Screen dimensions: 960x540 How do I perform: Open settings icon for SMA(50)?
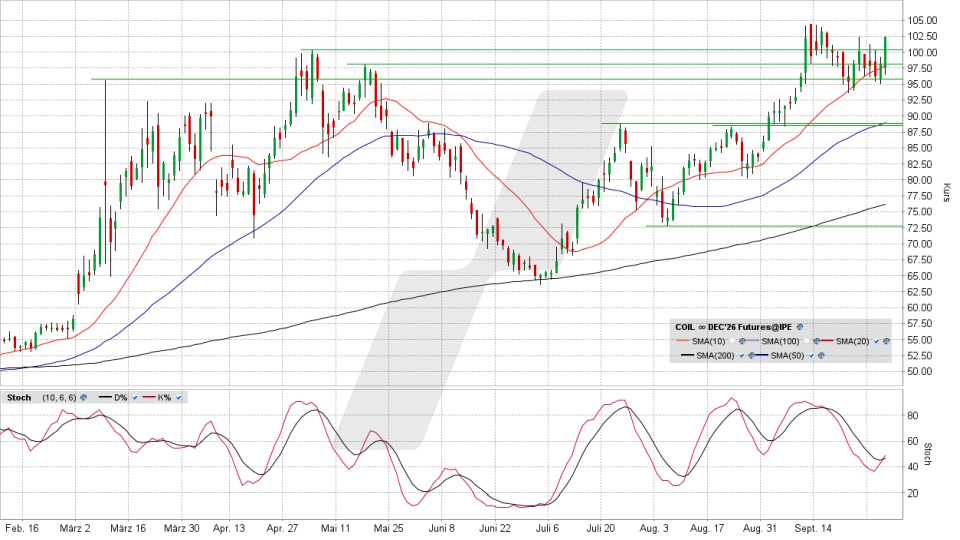click(821, 356)
